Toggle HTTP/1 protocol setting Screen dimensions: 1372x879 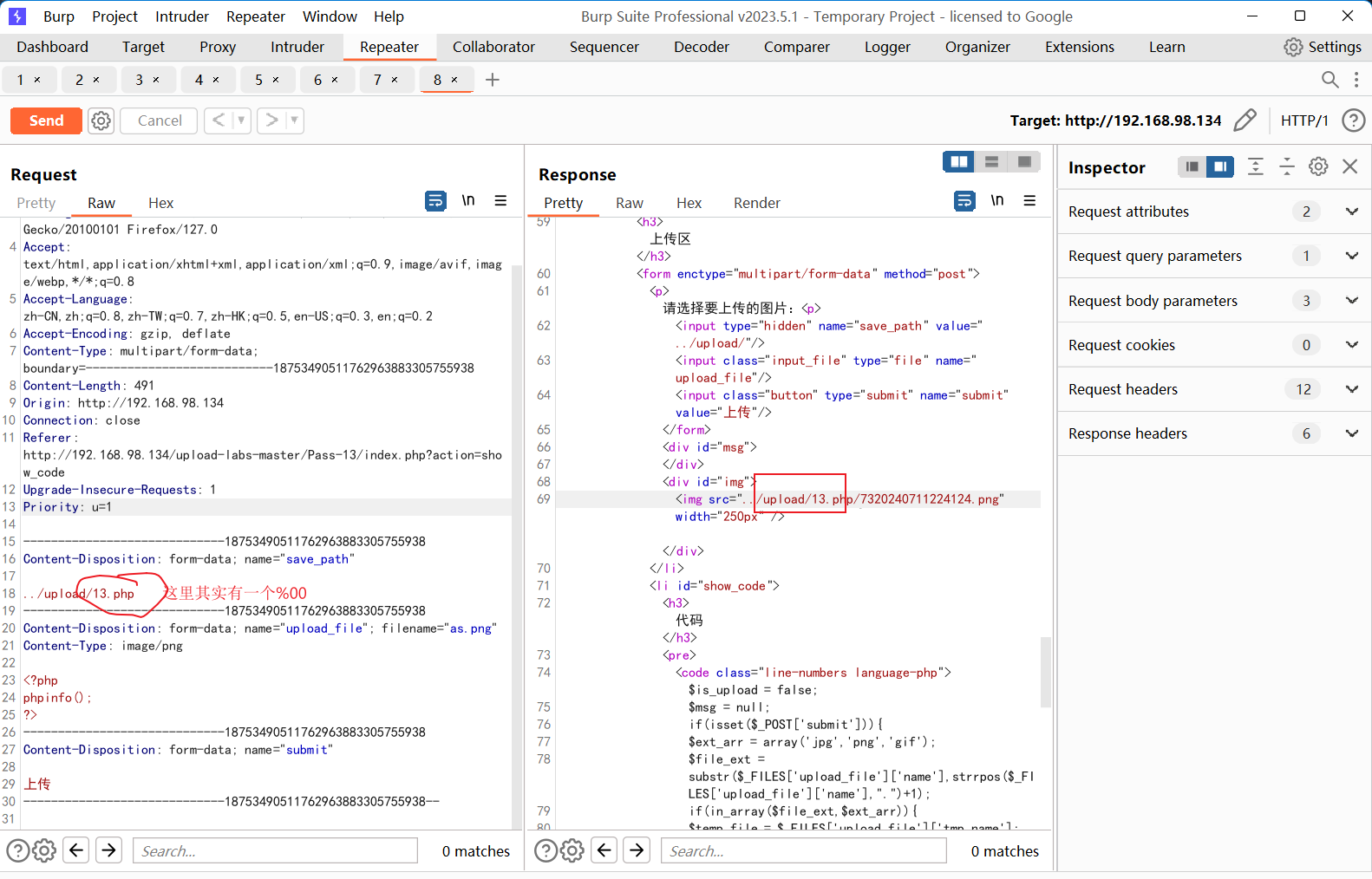point(1304,120)
